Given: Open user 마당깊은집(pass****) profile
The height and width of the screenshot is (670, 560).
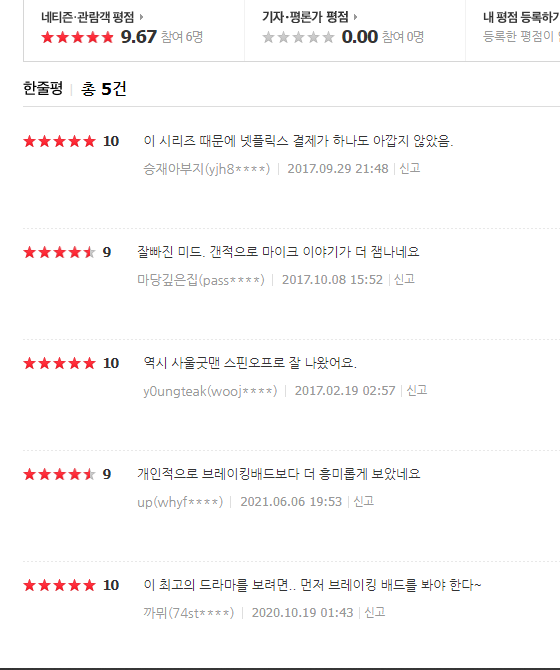Looking at the screenshot, I should [201, 280].
